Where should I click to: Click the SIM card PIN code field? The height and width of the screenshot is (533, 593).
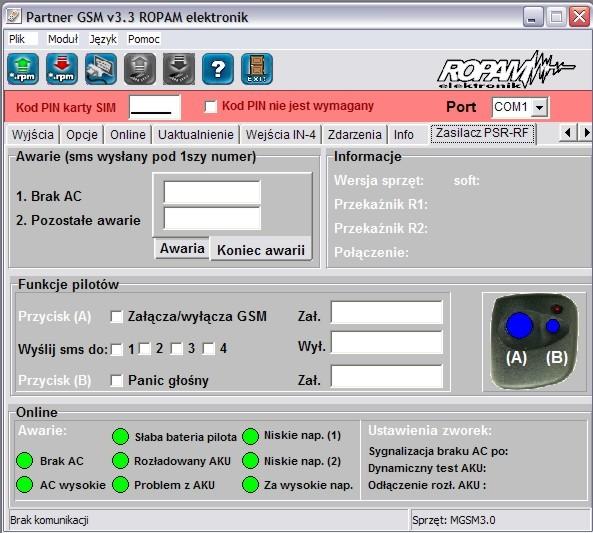coord(155,107)
